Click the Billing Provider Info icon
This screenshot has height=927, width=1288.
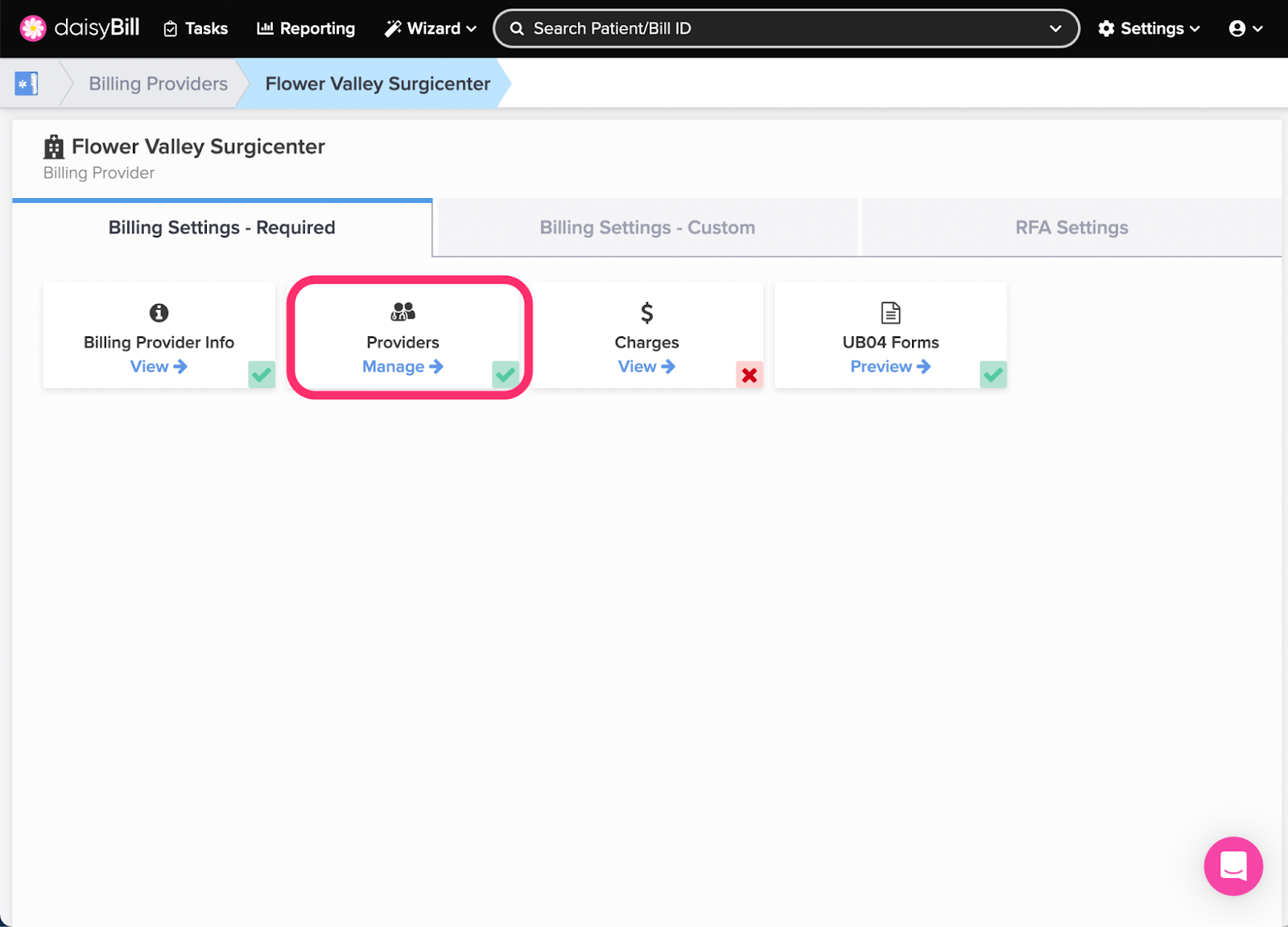tap(159, 312)
